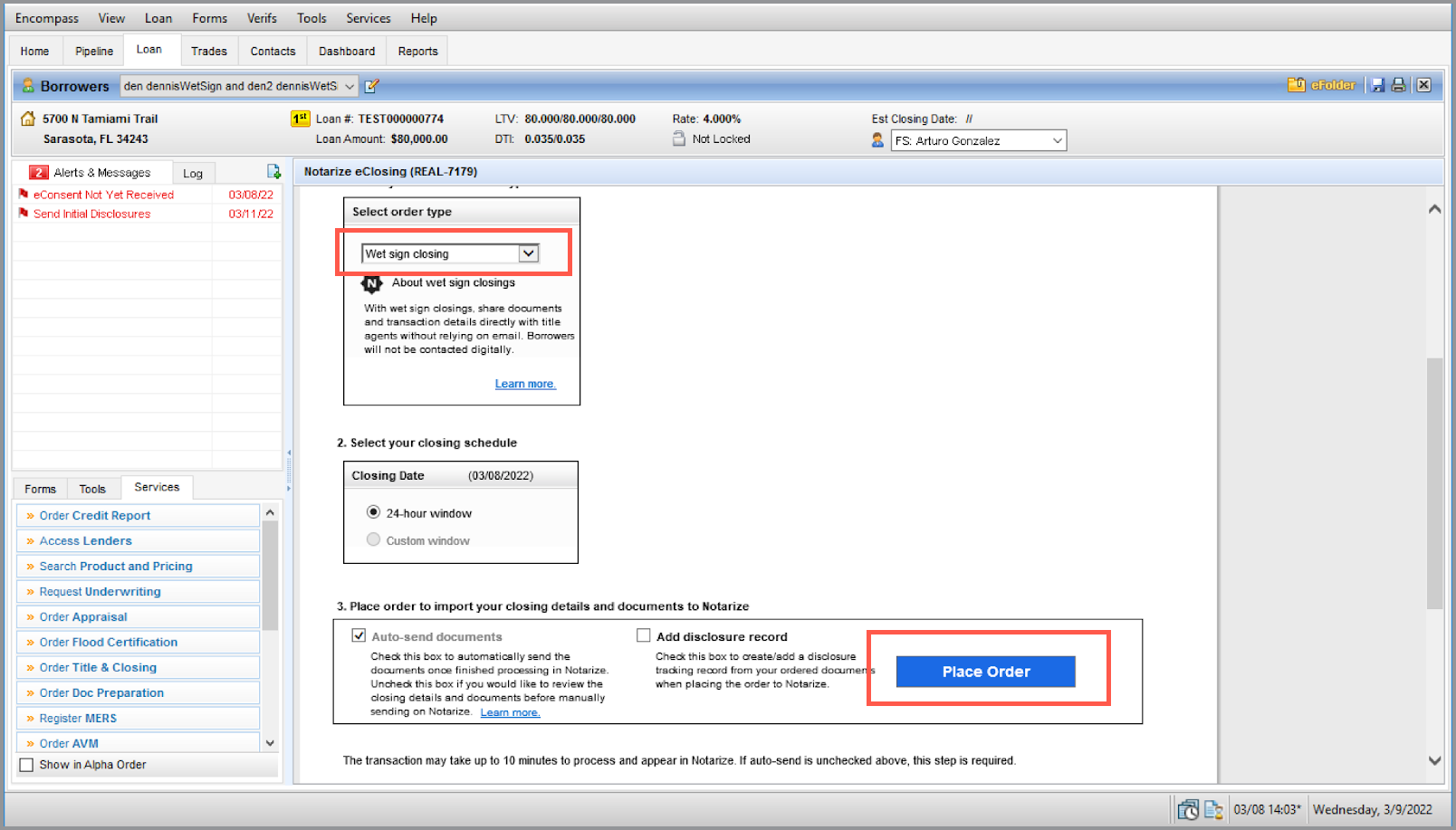Click the save loan disk icon
This screenshot has width=1456, height=830.
(1378, 85)
